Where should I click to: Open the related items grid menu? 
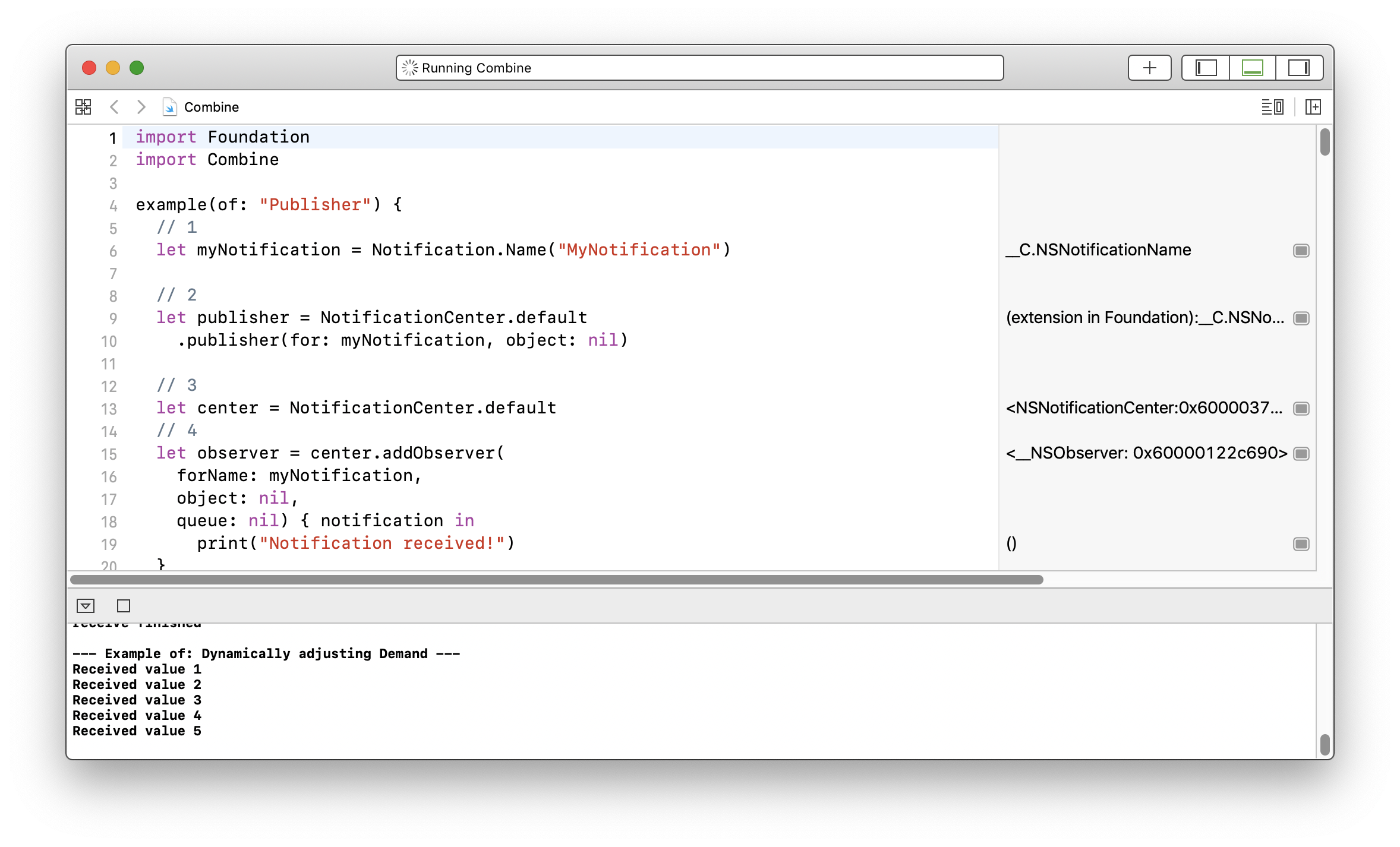coord(83,107)
